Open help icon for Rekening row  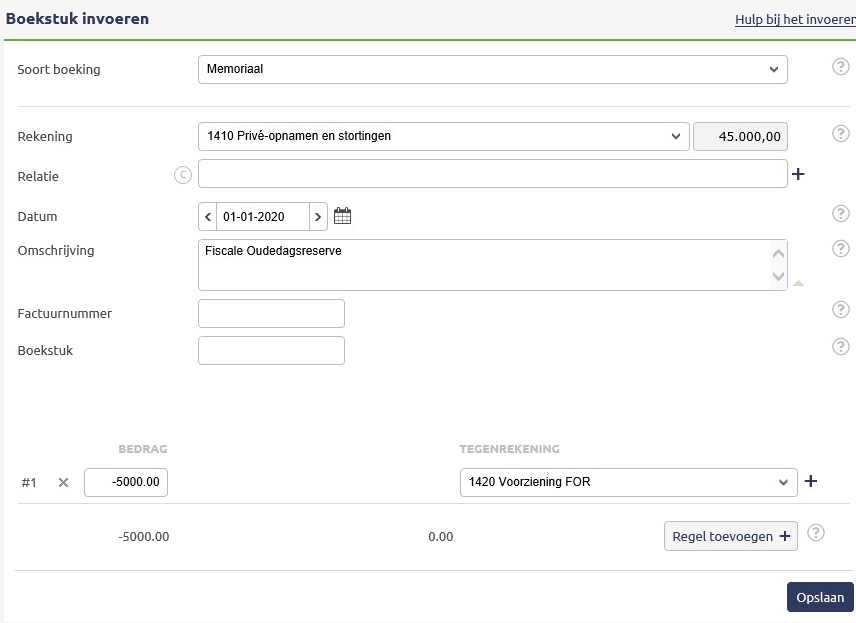pos(841,134)
